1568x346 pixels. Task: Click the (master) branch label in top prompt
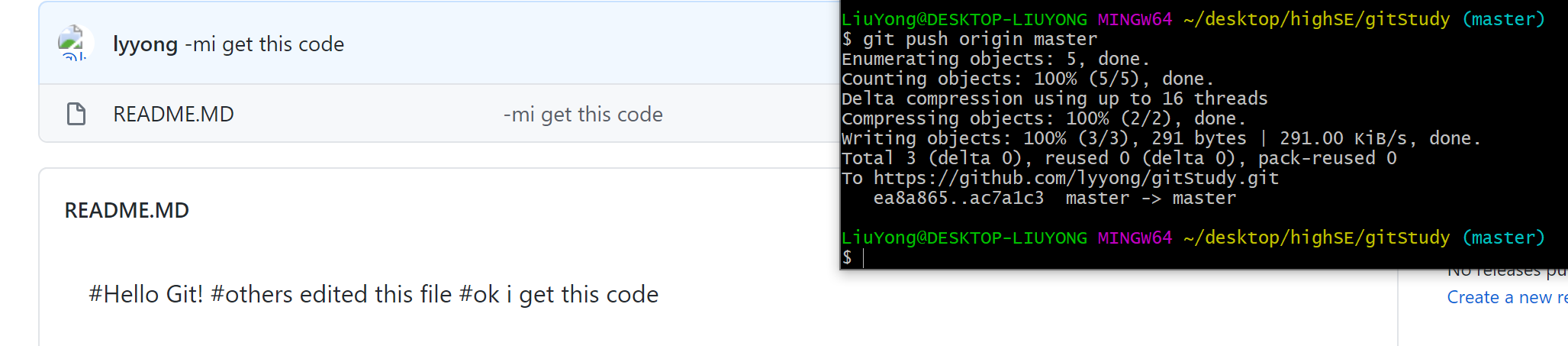(x=1503, y=19)
